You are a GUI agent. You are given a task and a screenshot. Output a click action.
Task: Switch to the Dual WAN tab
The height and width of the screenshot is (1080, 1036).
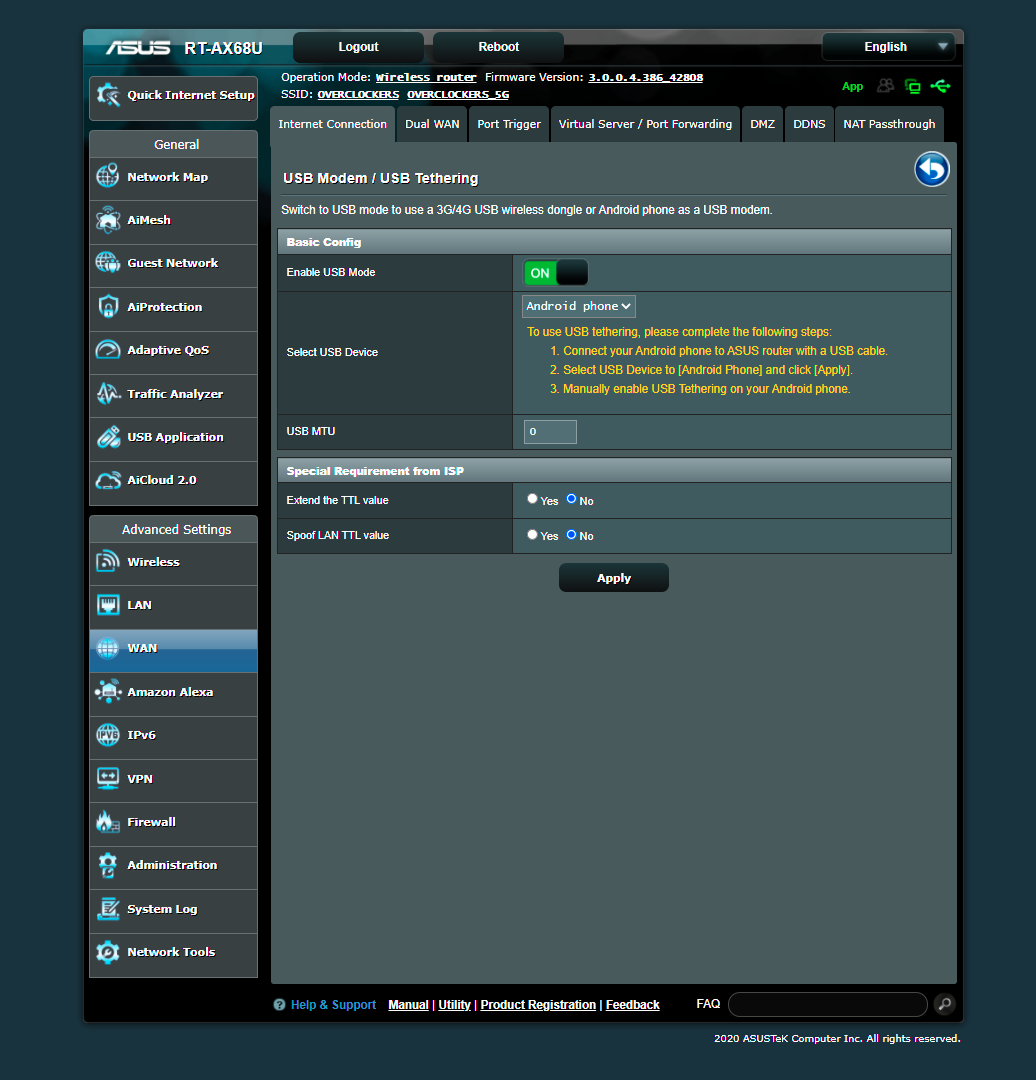432,125
